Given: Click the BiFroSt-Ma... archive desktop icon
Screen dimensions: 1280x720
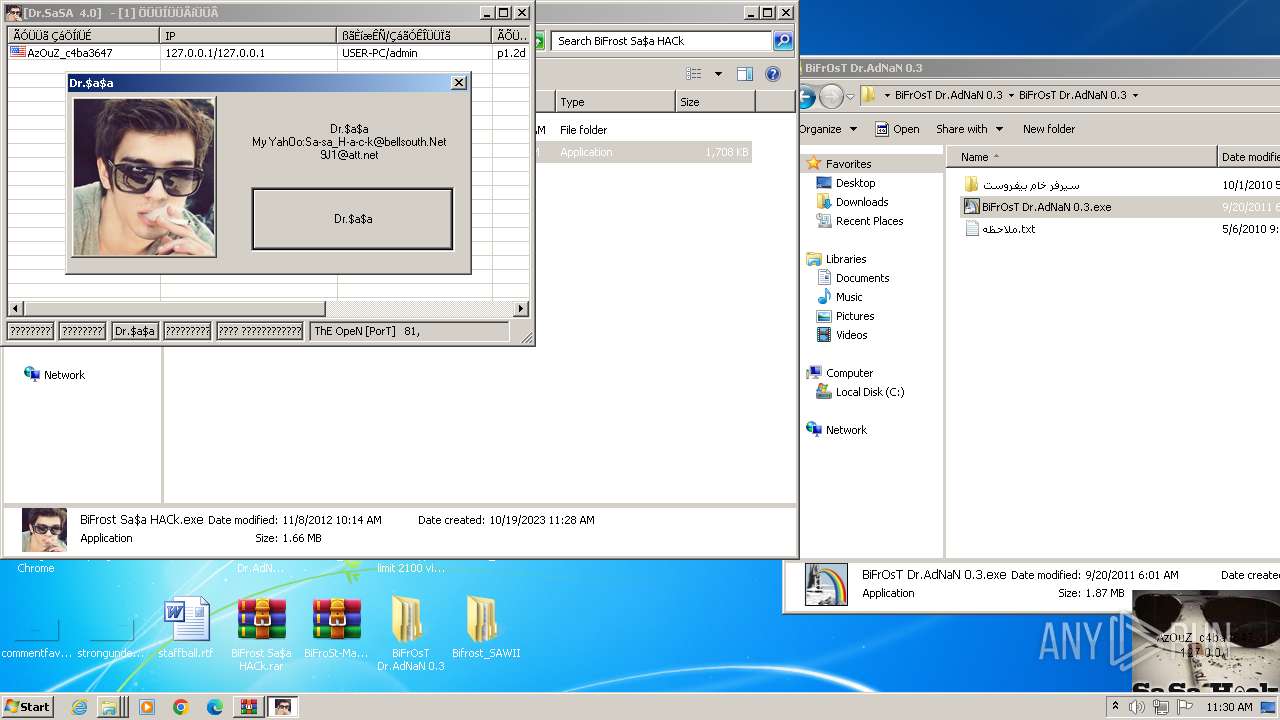Looking at the screenshot, I should pyautogui.click(x=336, y=629).
